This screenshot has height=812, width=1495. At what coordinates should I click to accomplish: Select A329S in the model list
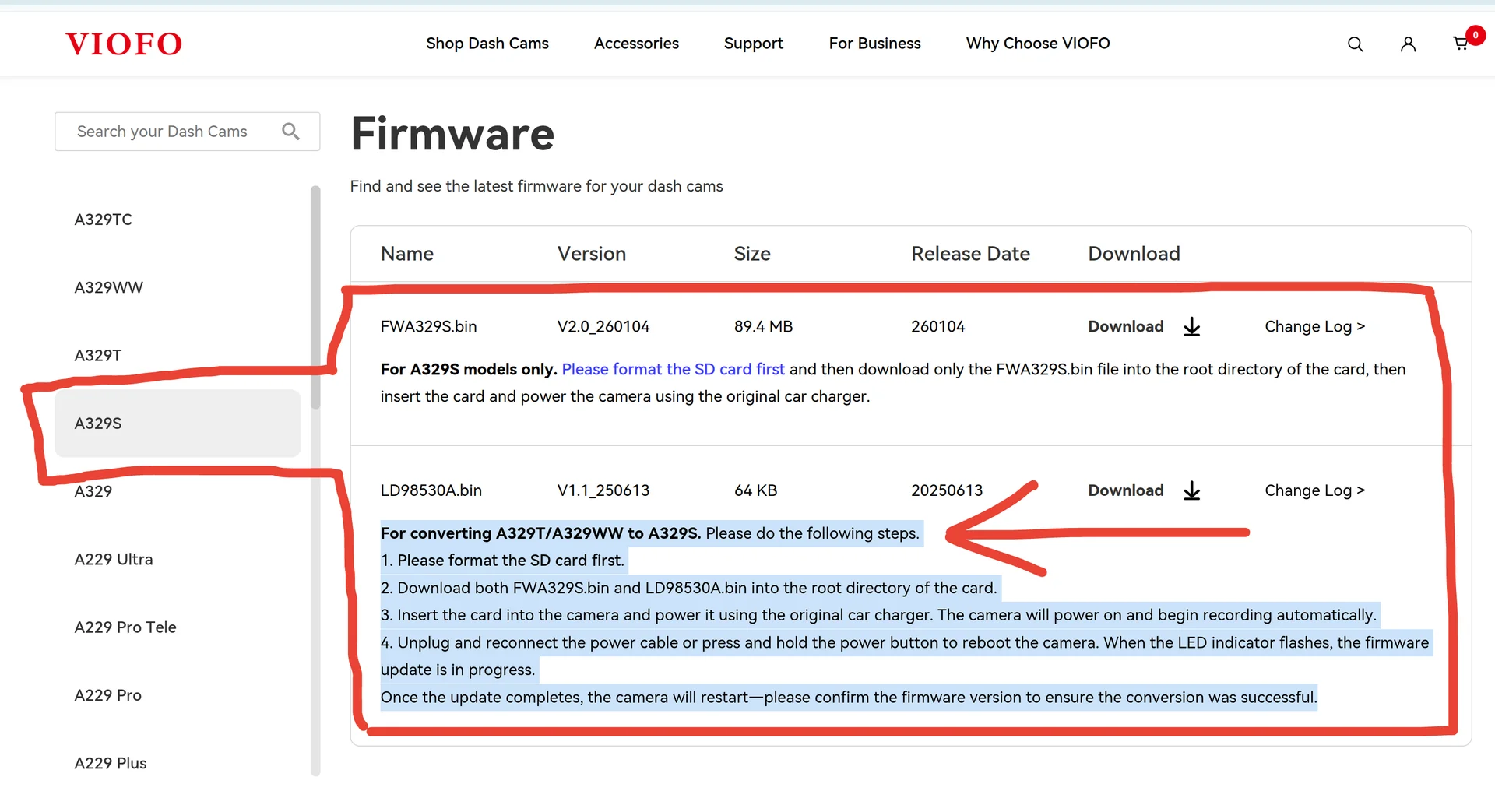point(178,424)
